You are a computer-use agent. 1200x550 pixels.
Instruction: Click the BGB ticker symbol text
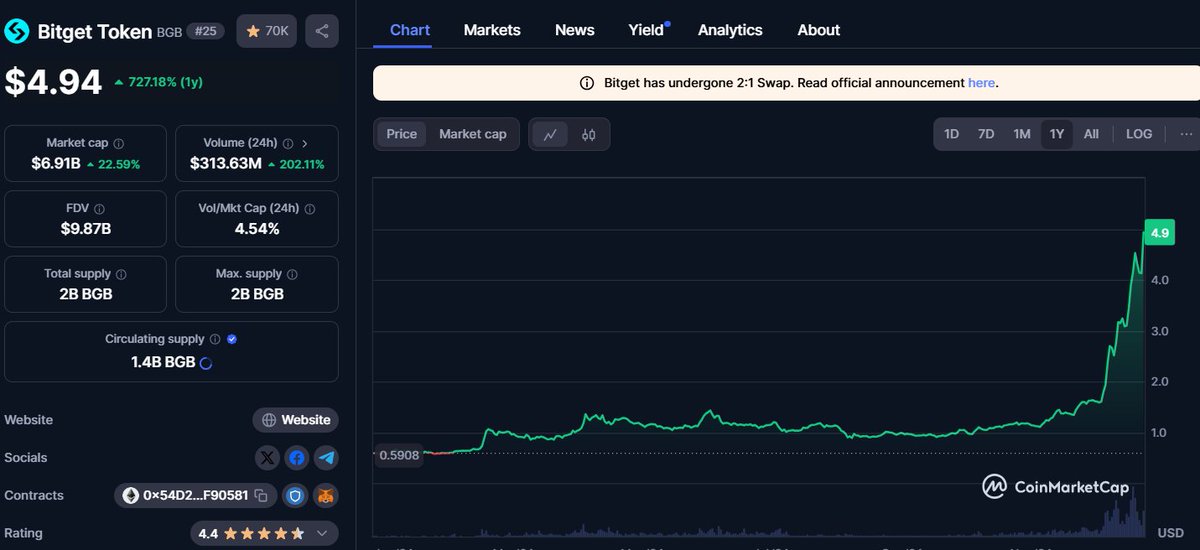[x=169, y=33]
